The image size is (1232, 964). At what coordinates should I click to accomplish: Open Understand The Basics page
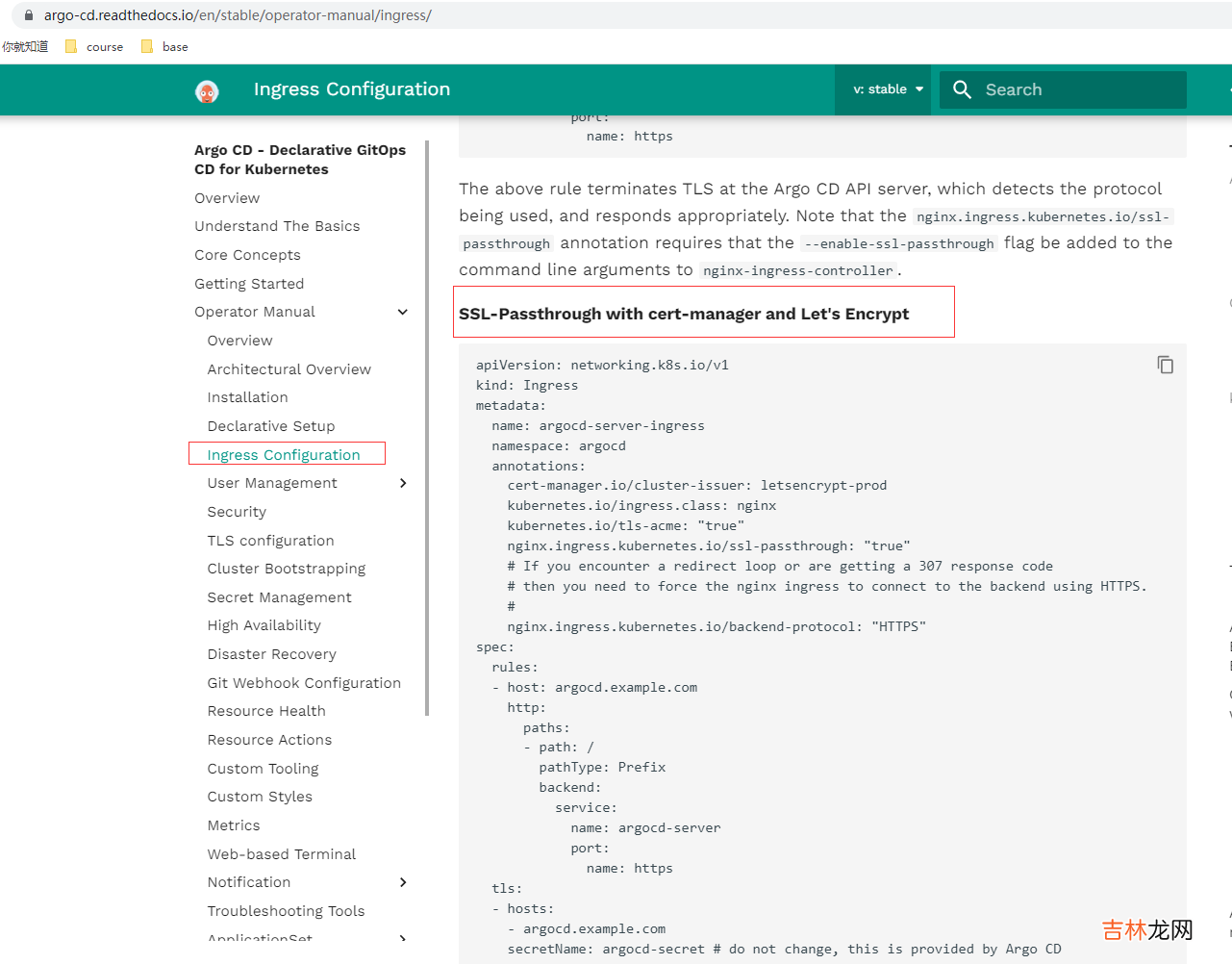(277, 226)
